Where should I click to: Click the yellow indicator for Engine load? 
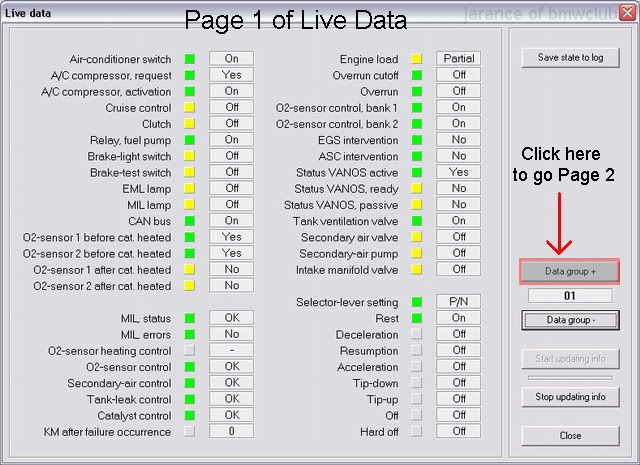click(416, 59)
